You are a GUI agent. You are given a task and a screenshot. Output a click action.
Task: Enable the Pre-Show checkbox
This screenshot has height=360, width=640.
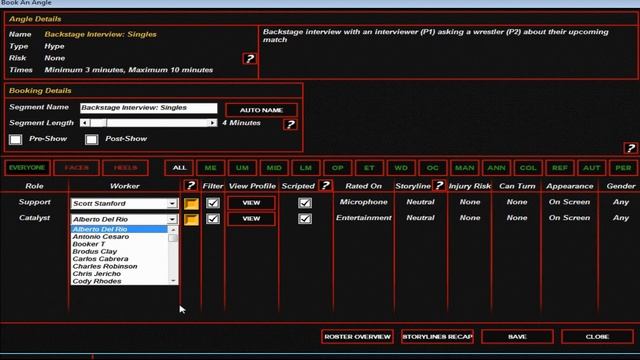pos(16,140)
